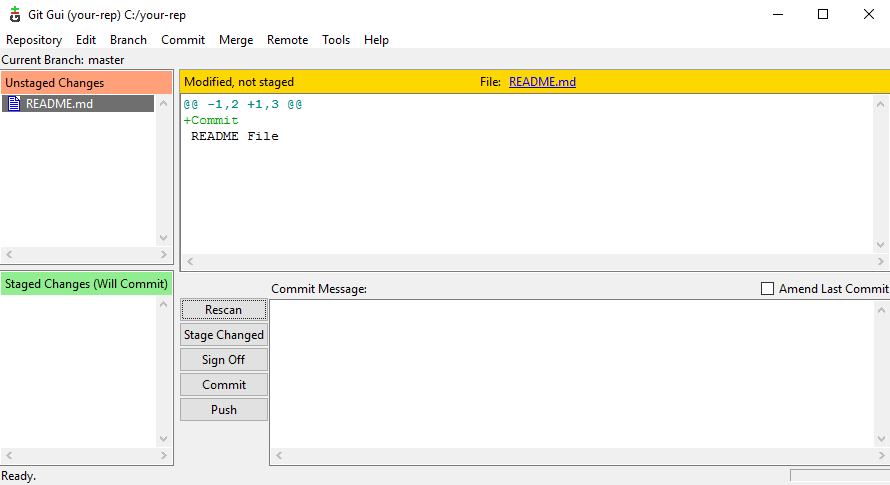Click left arrow of commit message horizontal scrollbar
This screenshot has width=890, height=485.
coord(279,455)
